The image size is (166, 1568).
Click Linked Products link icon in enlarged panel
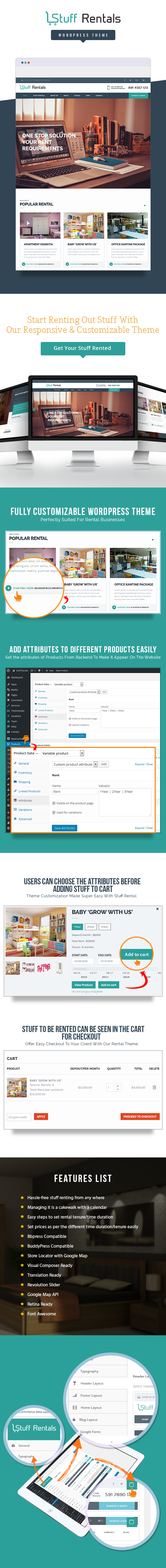(15, 791)
